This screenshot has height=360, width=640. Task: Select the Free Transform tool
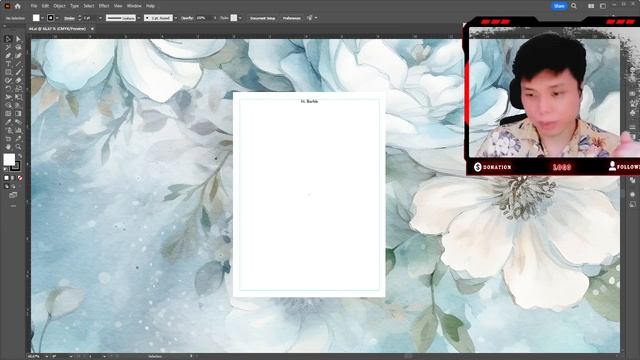[x=18, y=97]
